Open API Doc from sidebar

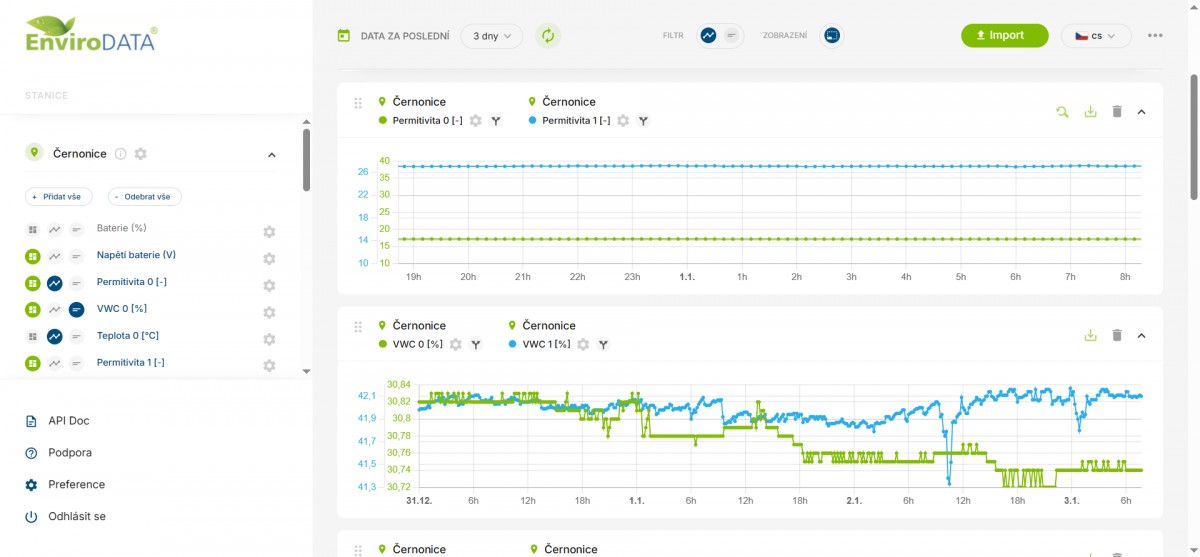coord(68,421)
